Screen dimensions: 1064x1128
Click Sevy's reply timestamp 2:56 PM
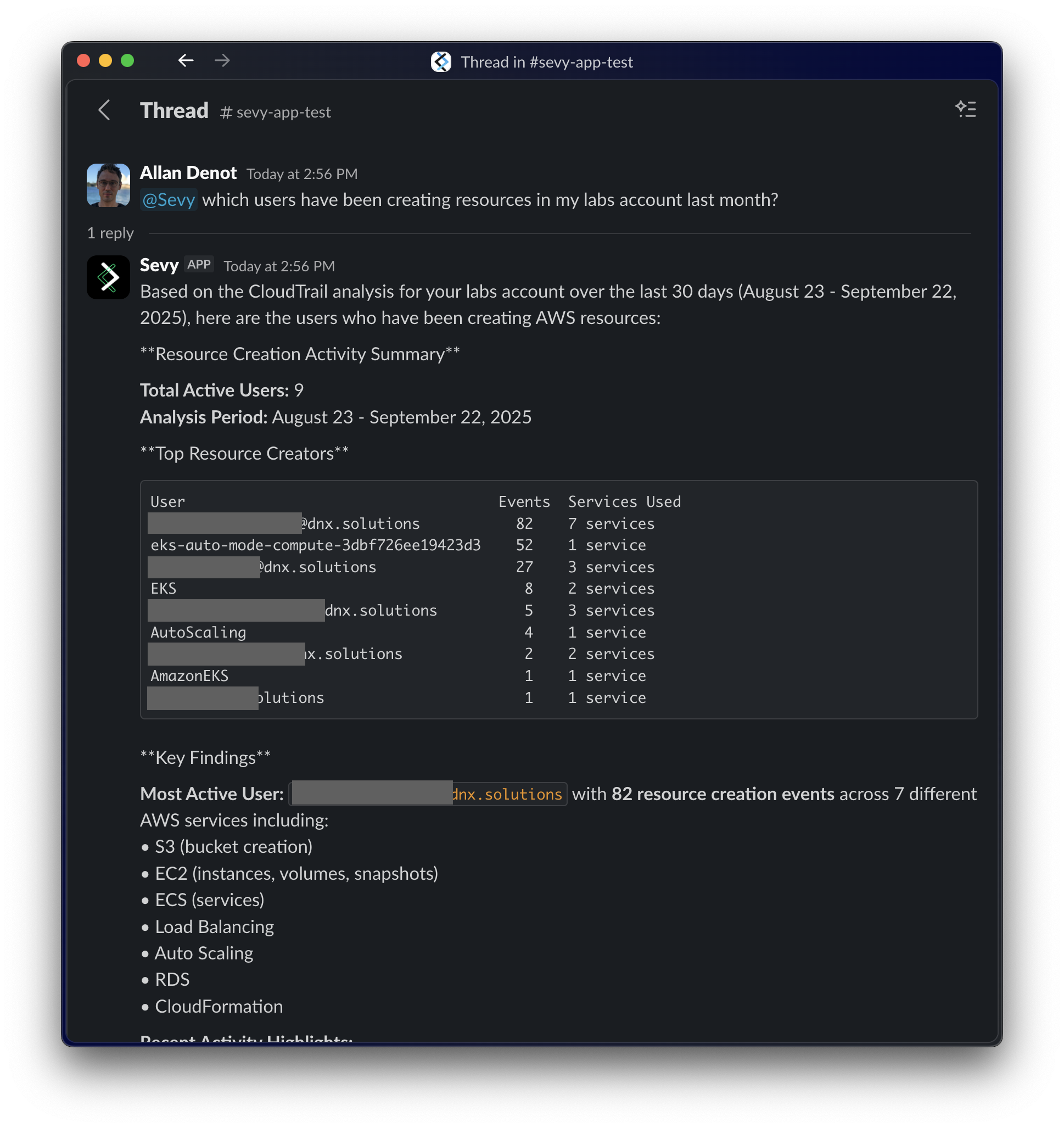[x=279, y=266]
